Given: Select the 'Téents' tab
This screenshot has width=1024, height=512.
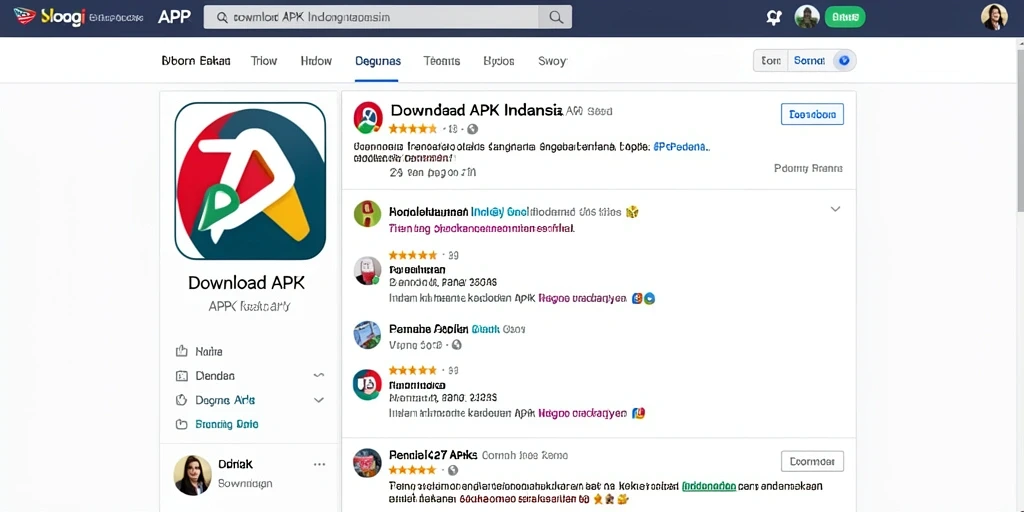Looking at the screenshot, I should (441, 61).
